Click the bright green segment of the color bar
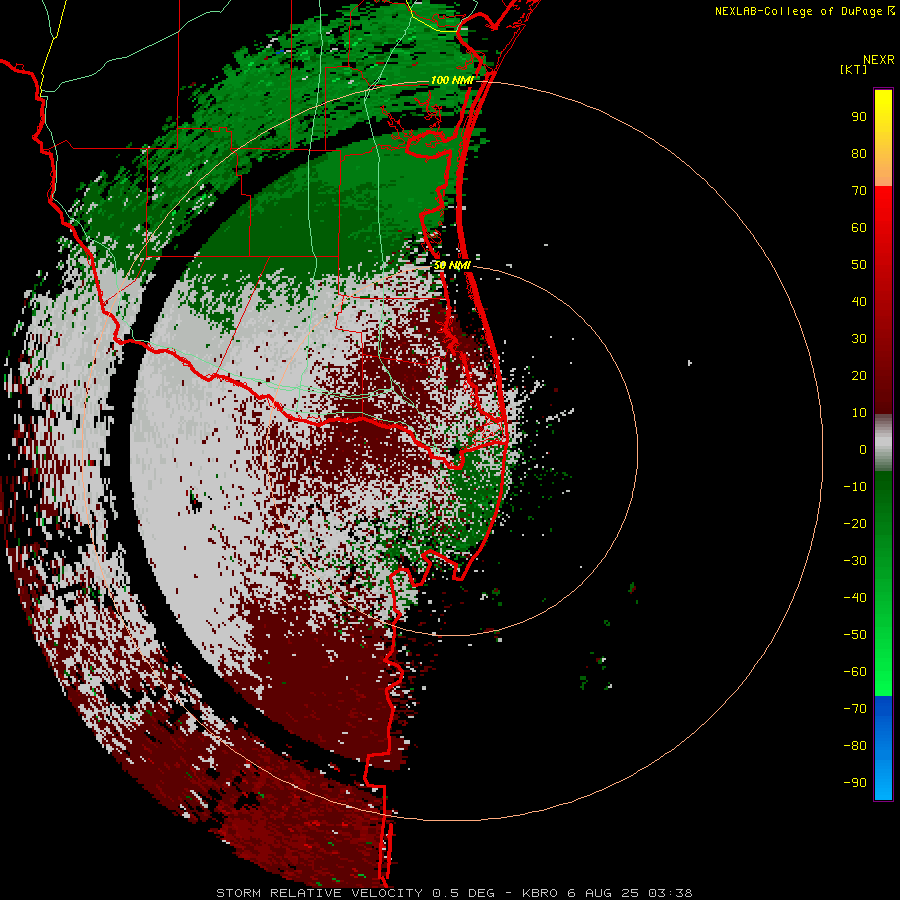 point(883,660)
